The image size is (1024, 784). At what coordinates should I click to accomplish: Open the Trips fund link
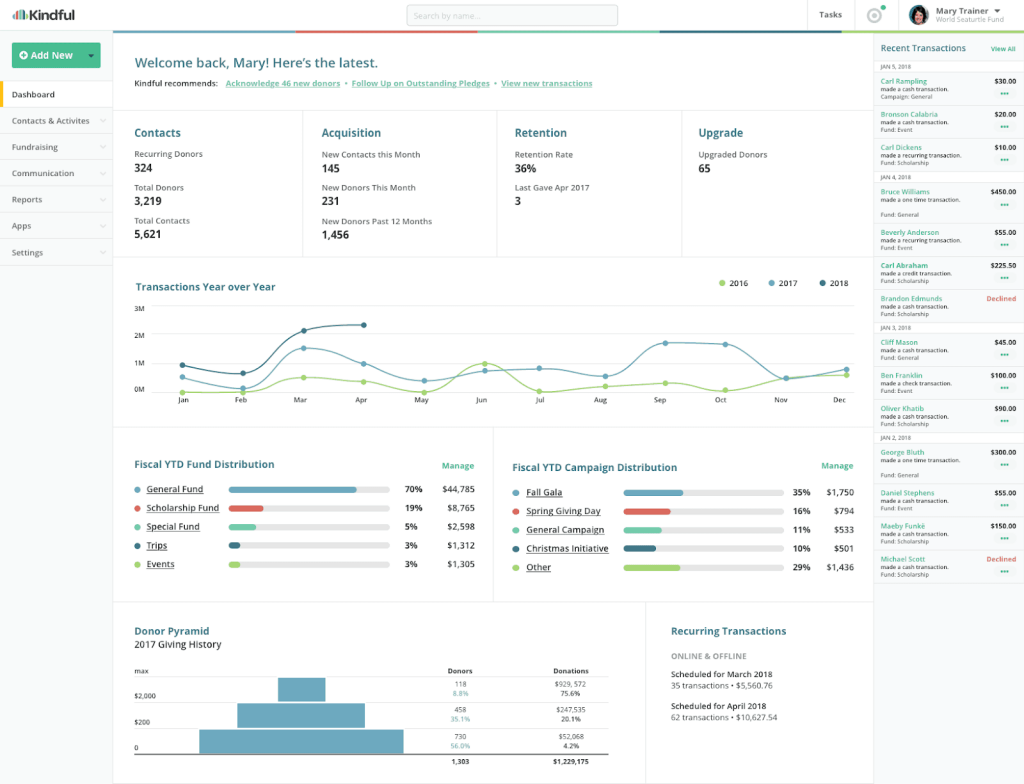click(x=157, y=546)
